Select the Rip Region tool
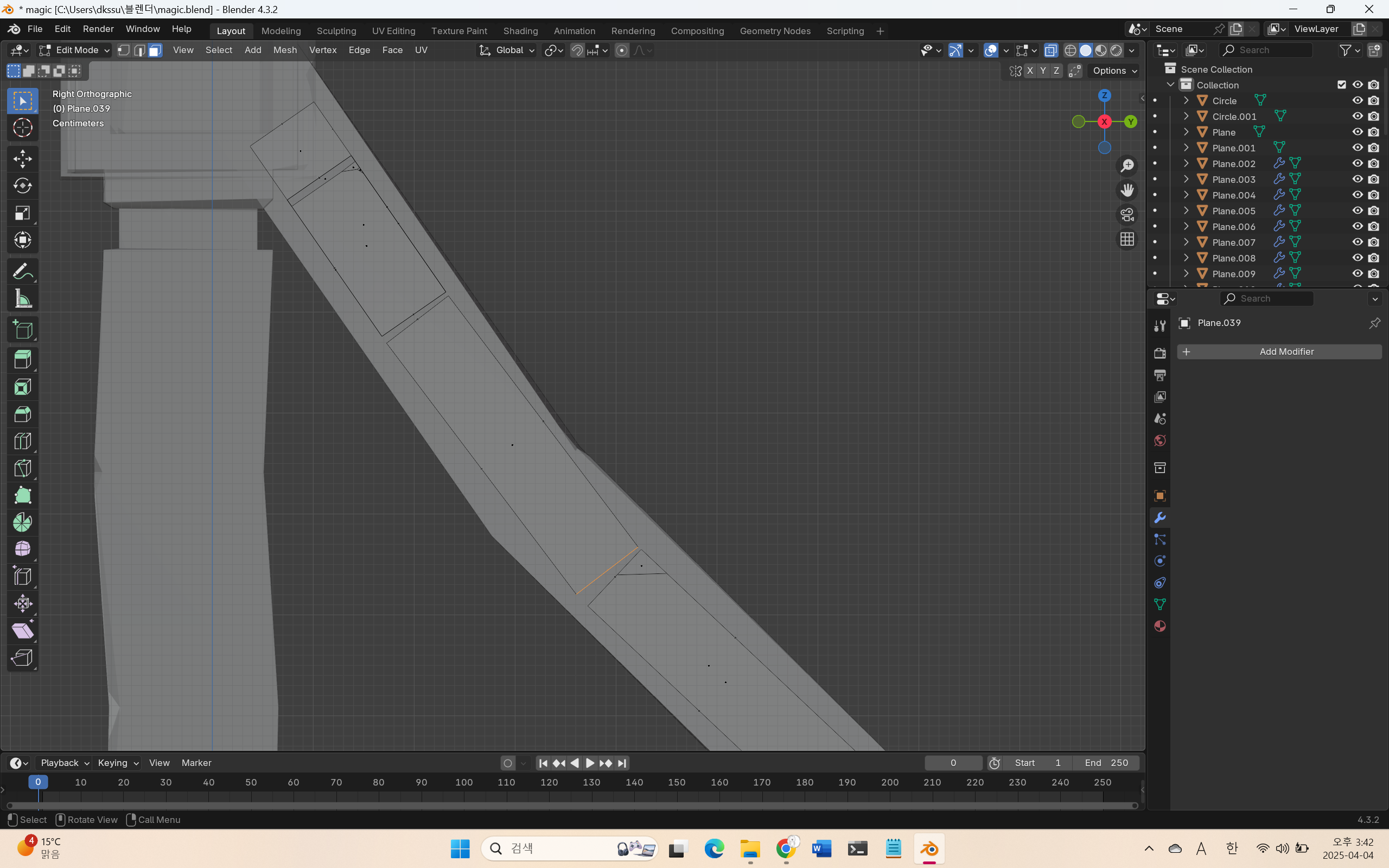The image size is (1389, 868). pos(22,658)
